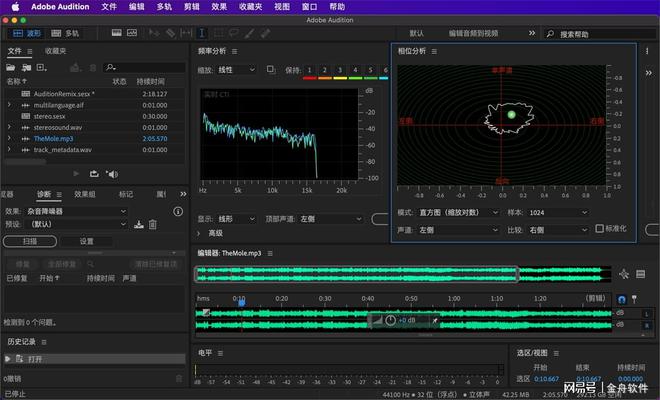Switch to Waveform (波形) editor view
This screenshot has width=660, height=400.
click(x=26, y=33)
